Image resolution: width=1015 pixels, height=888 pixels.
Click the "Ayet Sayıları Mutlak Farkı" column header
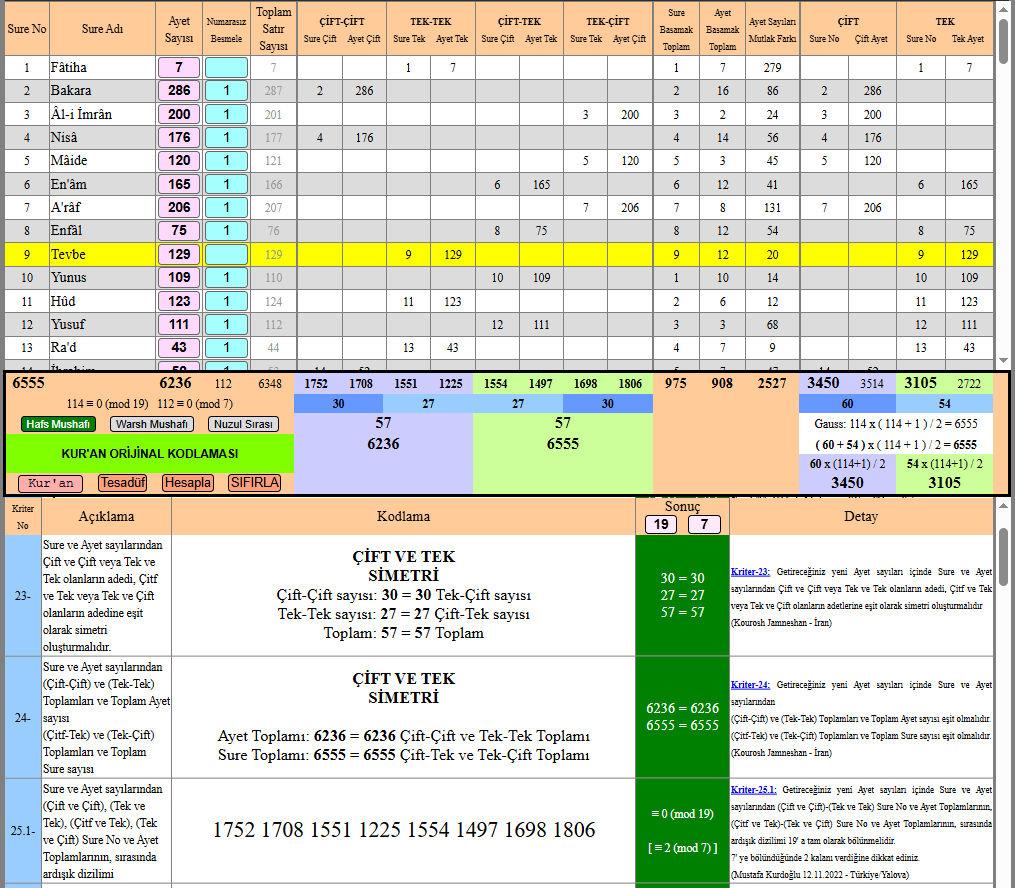tap(772, 29)
